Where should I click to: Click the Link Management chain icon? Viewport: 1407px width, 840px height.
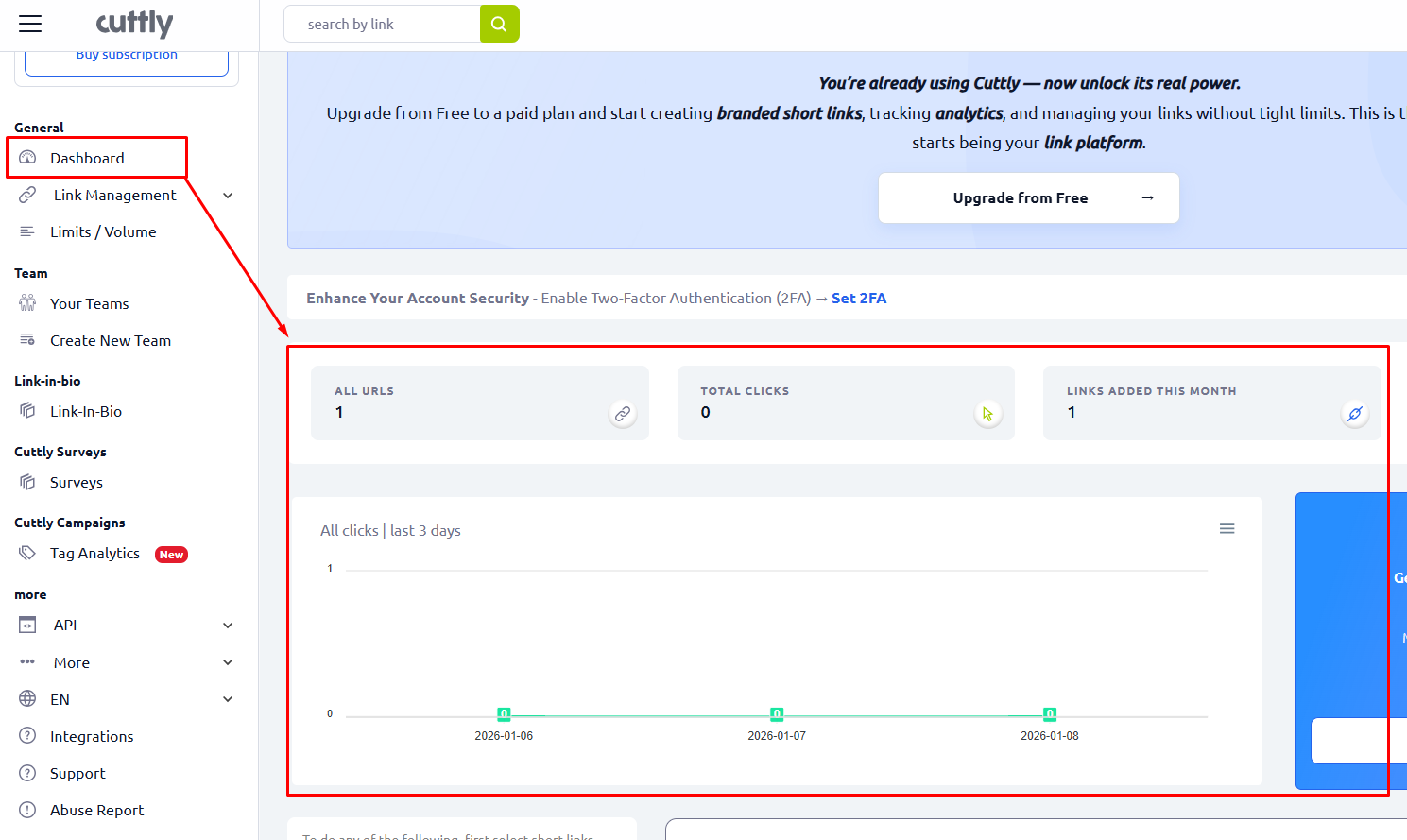[27, 195]
